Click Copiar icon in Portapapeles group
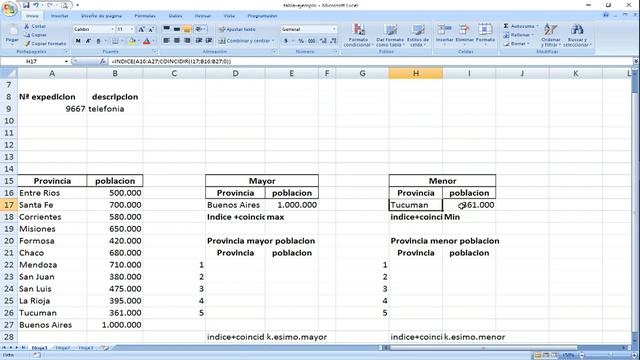The height and width of the screenshot is (360, 640). (x=27, y=35)
